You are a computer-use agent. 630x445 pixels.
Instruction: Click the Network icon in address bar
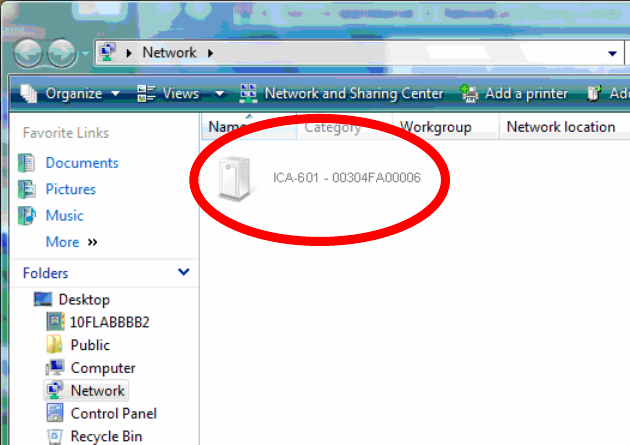click(108, 52)
